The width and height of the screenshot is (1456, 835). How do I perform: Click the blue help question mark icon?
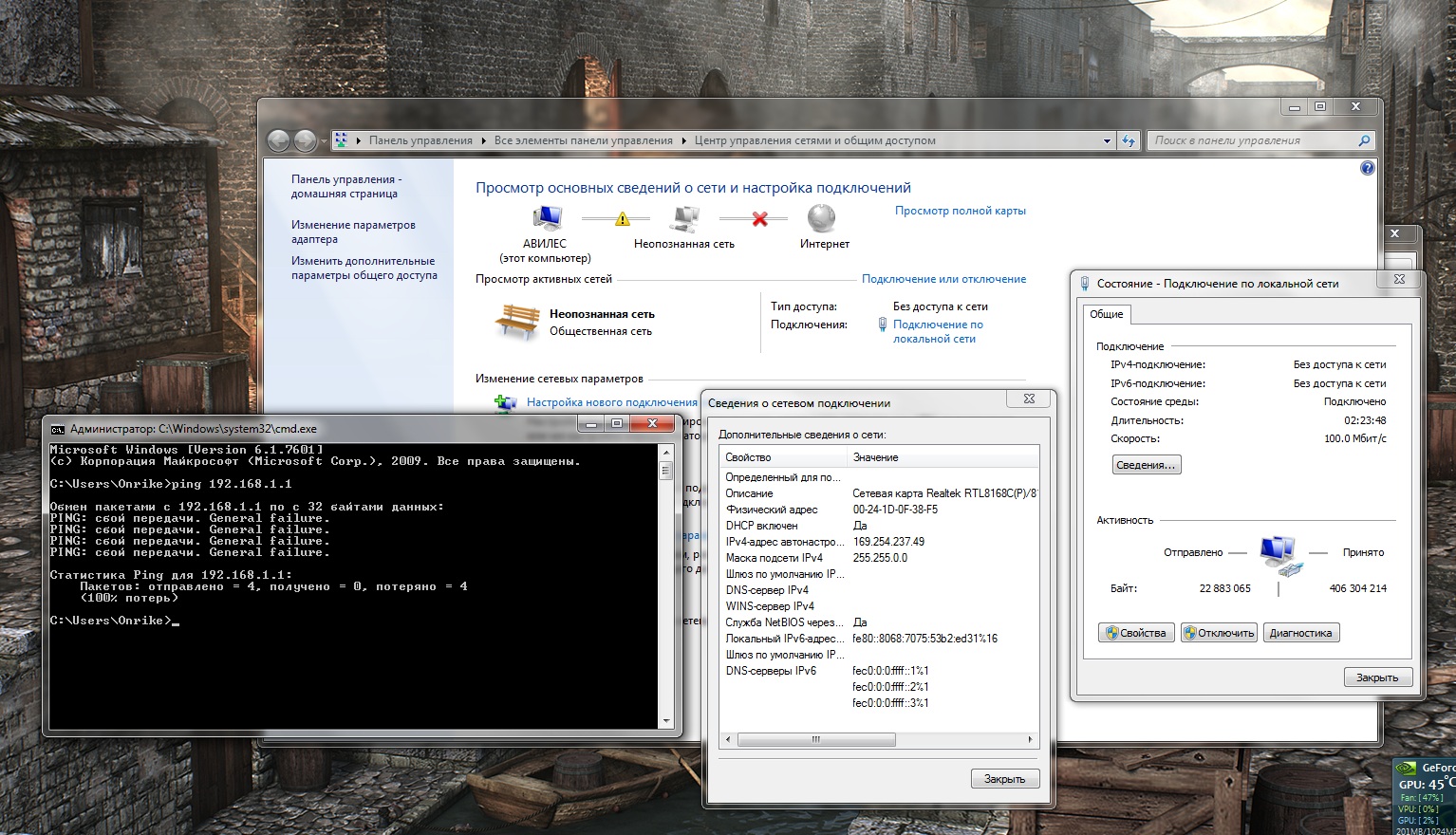point(1367,168)
